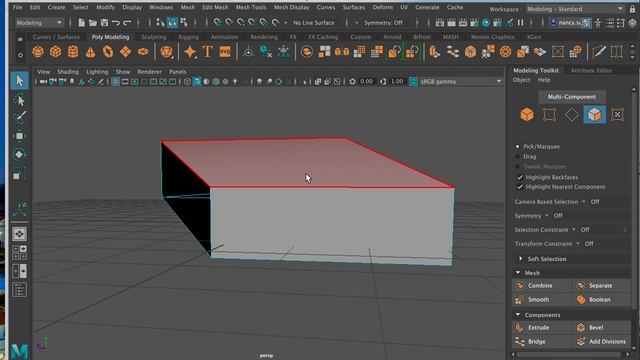Image resolution: width=640 pixels, height=360 pixels.
Task: Click the Undo arrow icon
Action: tap(116, 23)
